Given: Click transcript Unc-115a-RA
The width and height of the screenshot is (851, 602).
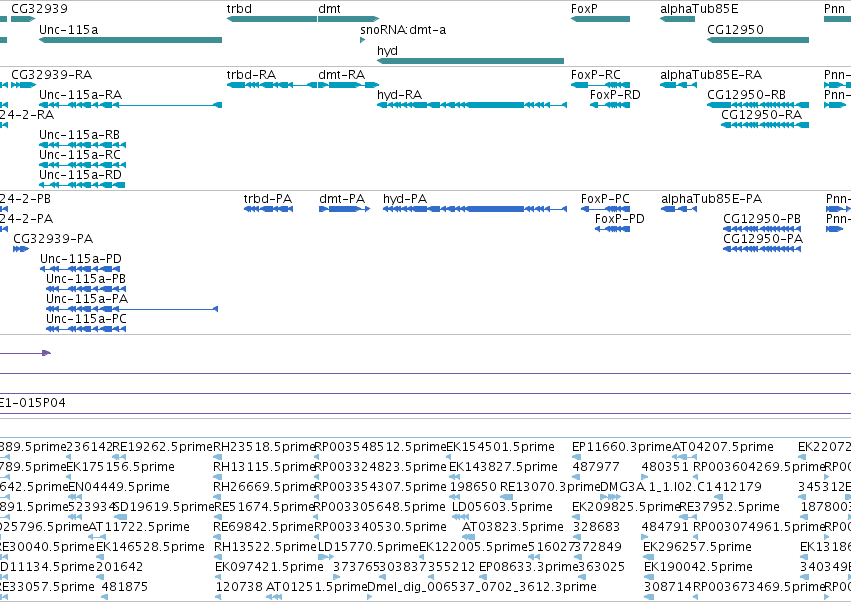Looking at the screenshot, I should [x=80, y=94].
